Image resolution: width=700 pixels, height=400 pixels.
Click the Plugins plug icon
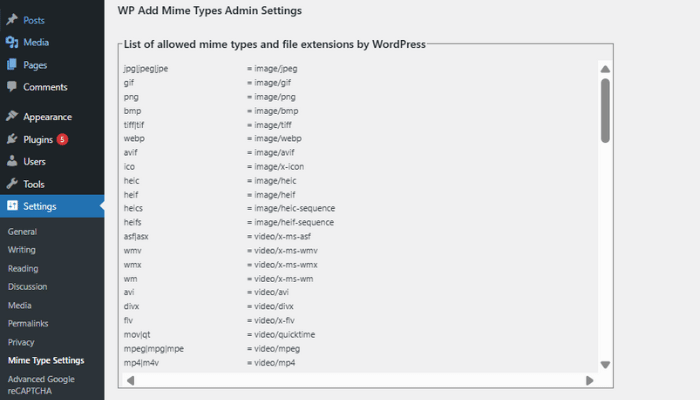tap(11, 139)
